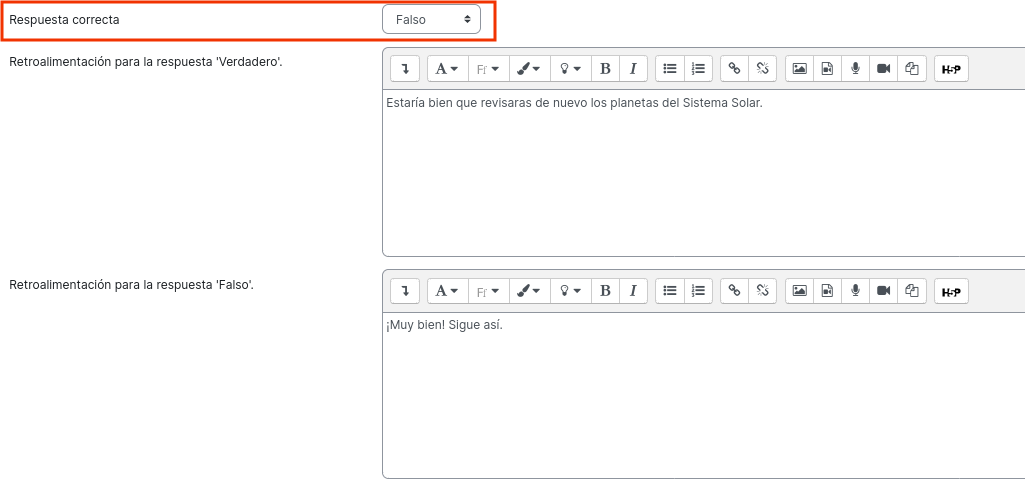The image size is (1025, 484).
Task: Record audio in the 'Verdadero' feedback editor
Action: tap(855, 69)
